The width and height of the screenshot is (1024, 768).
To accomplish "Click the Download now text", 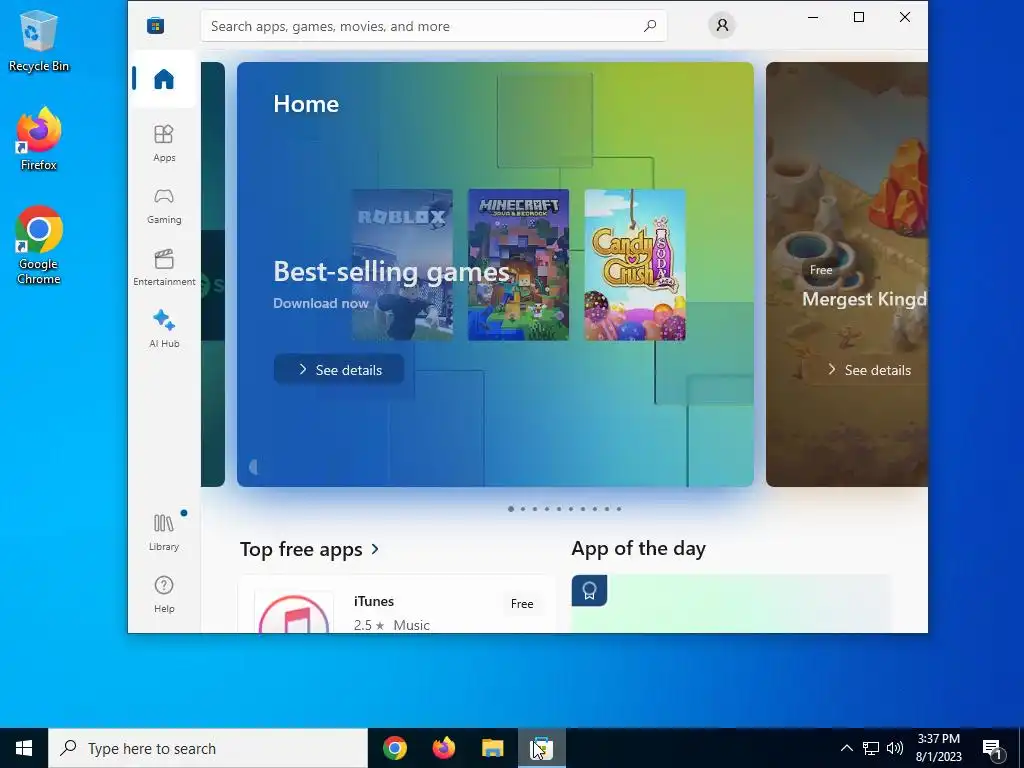I will pos(321,303).
